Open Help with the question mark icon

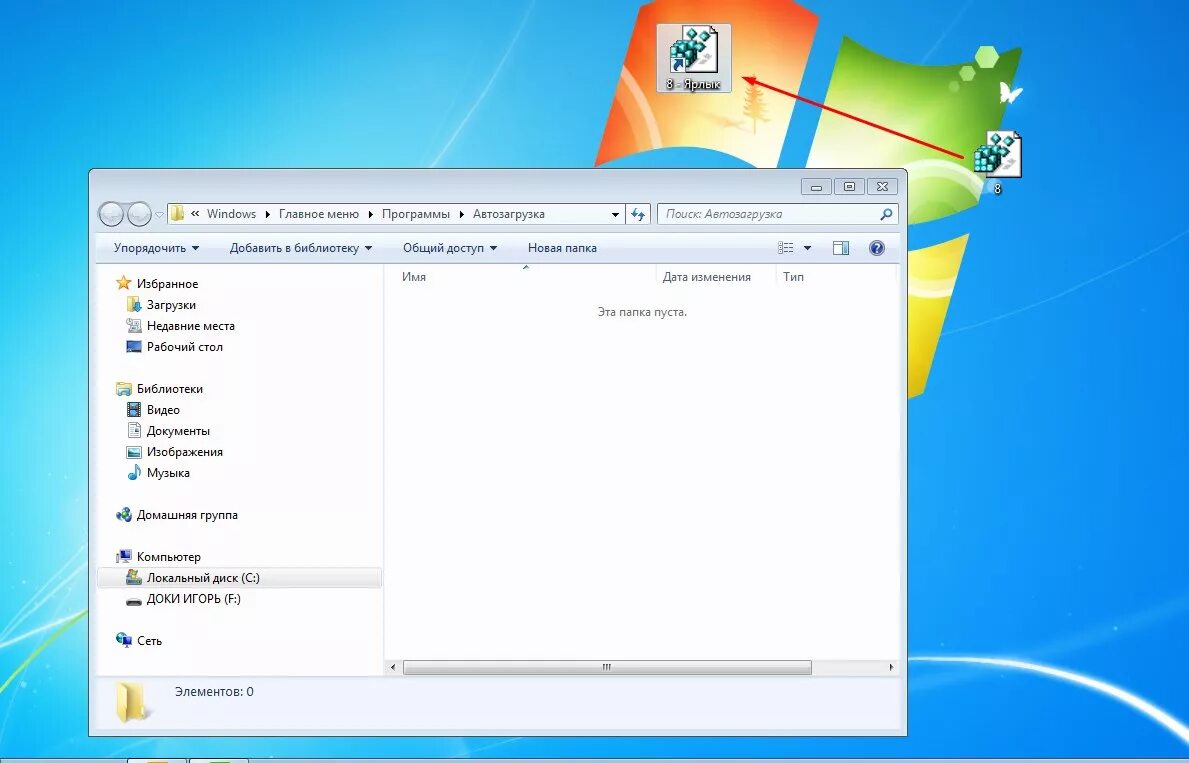(x=877, y=248)
